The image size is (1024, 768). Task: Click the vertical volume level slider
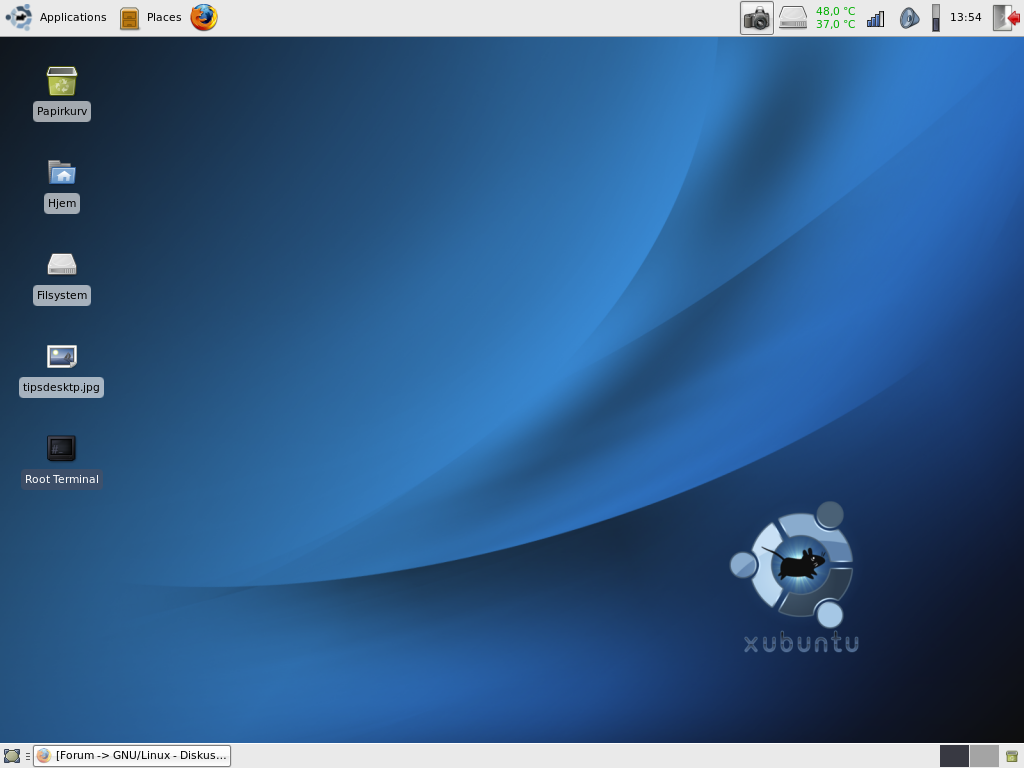click(x=936, y=18)
